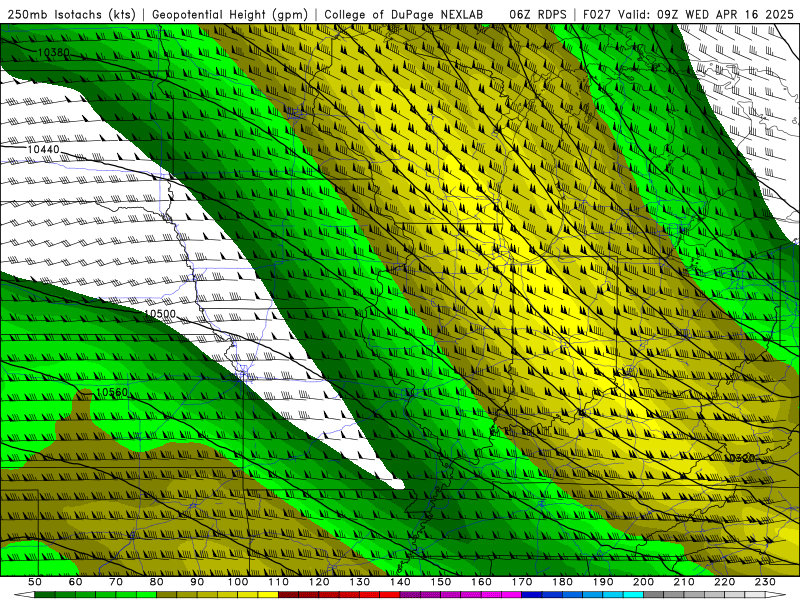This screenshot has height=600, width=800.
Task: Click the 140 value on the color scale
Action: pyautogui.click(x=400, y=582)
